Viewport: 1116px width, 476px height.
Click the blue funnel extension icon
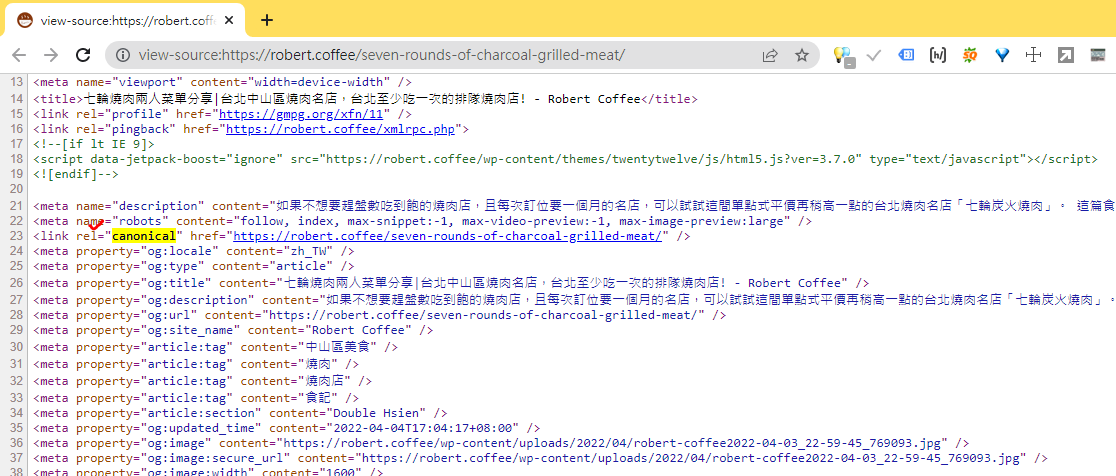pyautogui.click(x=1002, y=55)
